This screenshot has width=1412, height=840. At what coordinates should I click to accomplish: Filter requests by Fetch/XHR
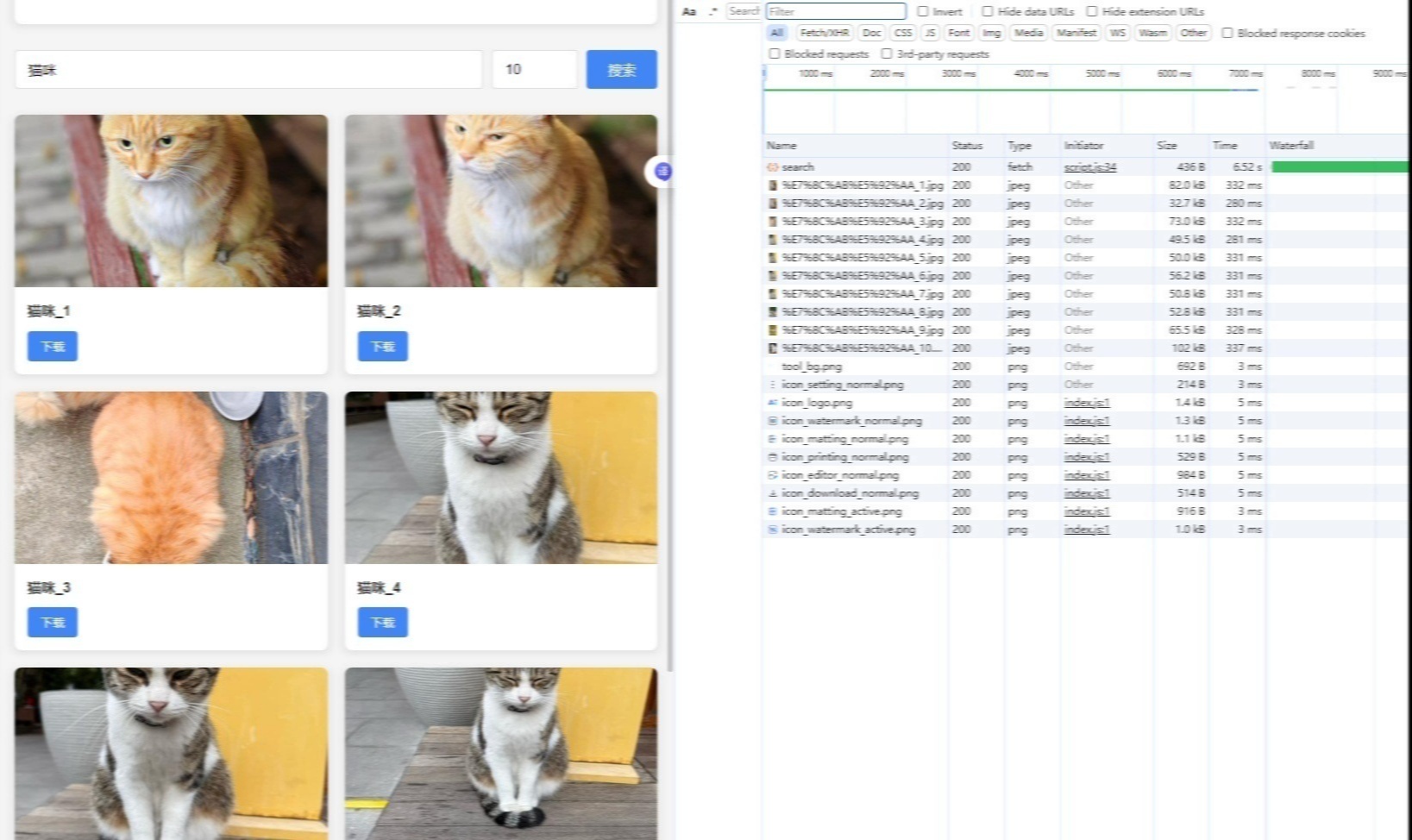click(x=825, y=33)
